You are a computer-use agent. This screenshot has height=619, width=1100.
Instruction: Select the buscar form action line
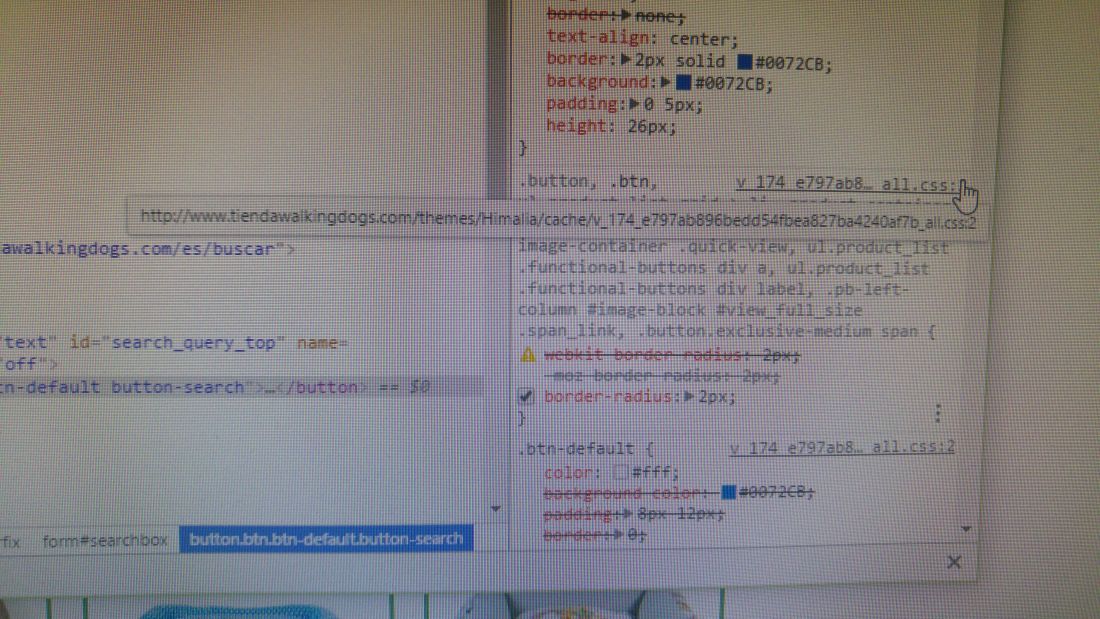click(148, 249)
